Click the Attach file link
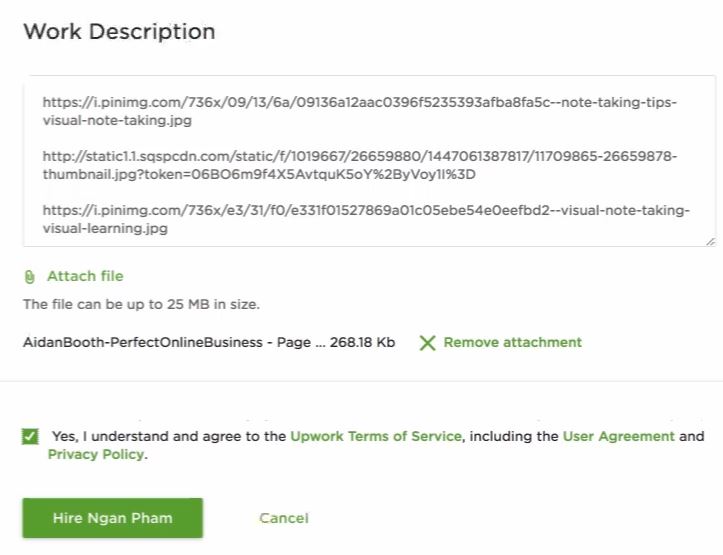The image size is (723, 555). 85,276
